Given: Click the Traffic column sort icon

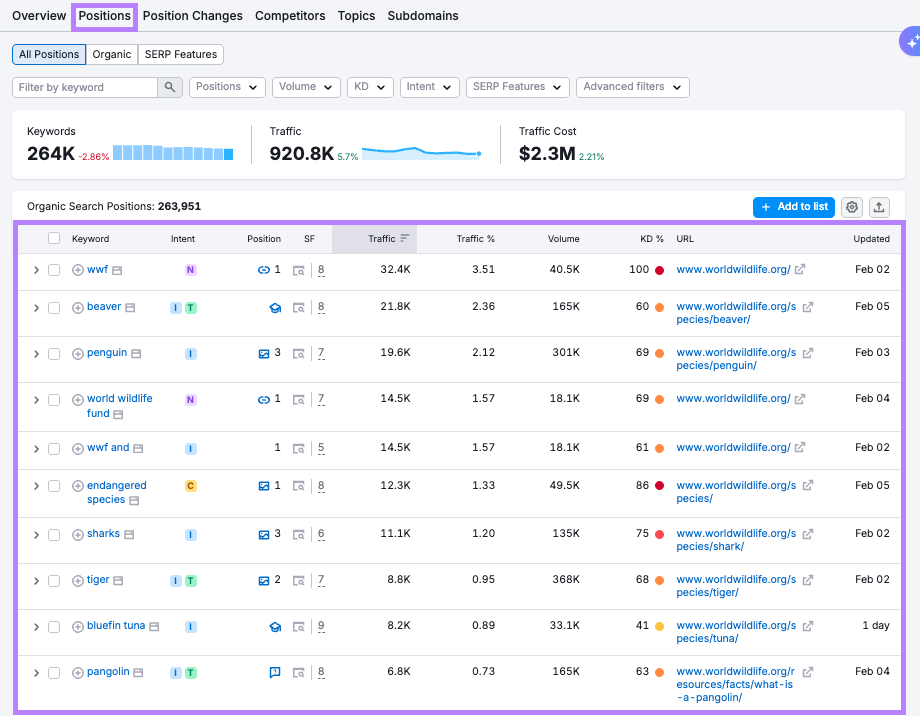Looking at the screenshot, I should (404, 239).
